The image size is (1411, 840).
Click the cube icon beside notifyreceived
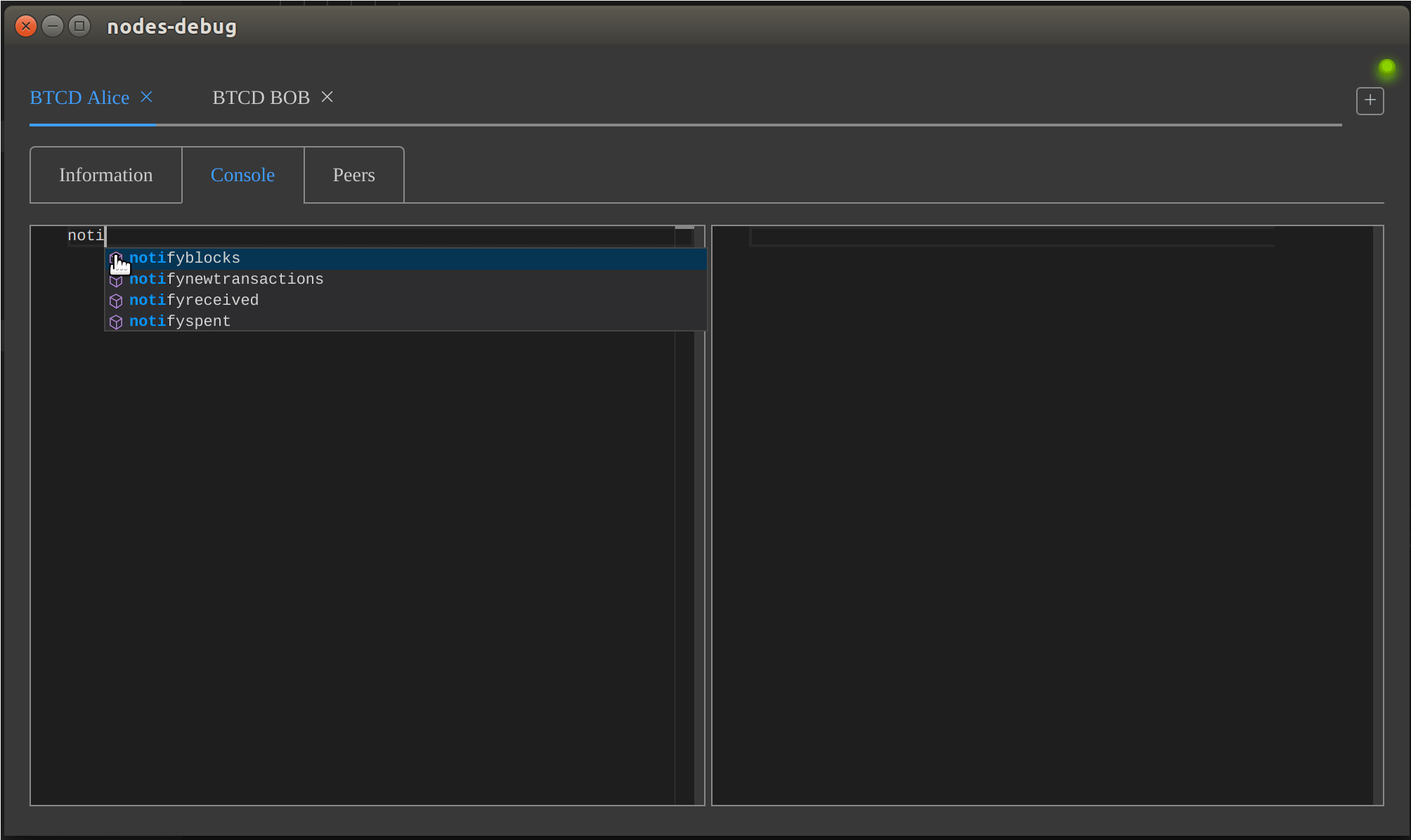[116, 301]
